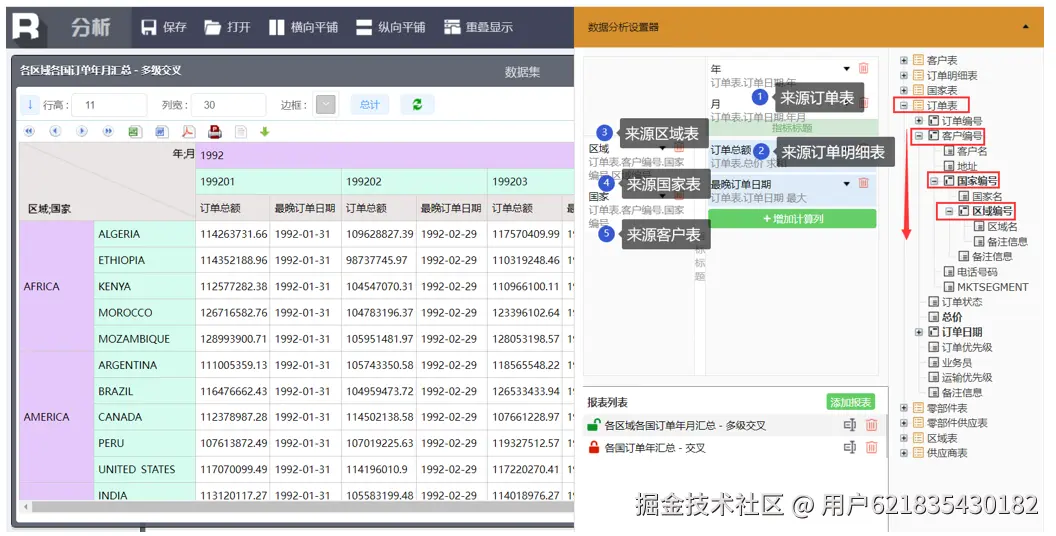Select the 区域名 field in tree

coord(1002,226)
